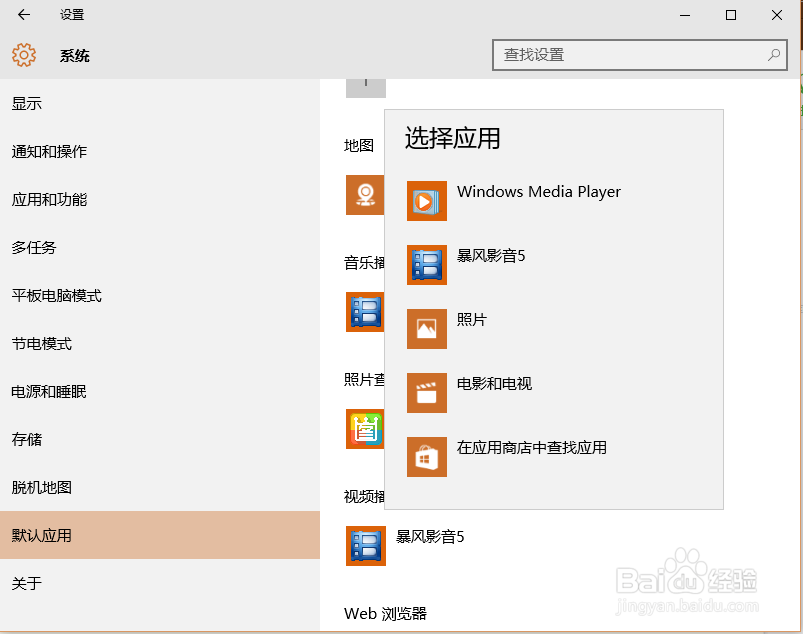Click the 暴风影音5 label of the video player default
803x634 pixels.
coord(430,537)
